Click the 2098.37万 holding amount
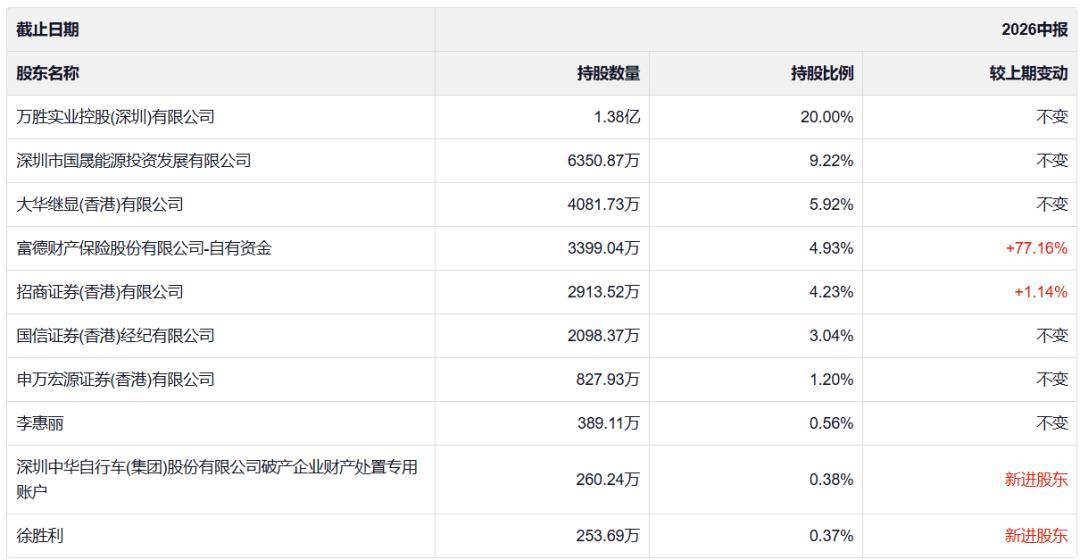The width and height of the screenshot is (1080, 560). (x=603, y=335)
